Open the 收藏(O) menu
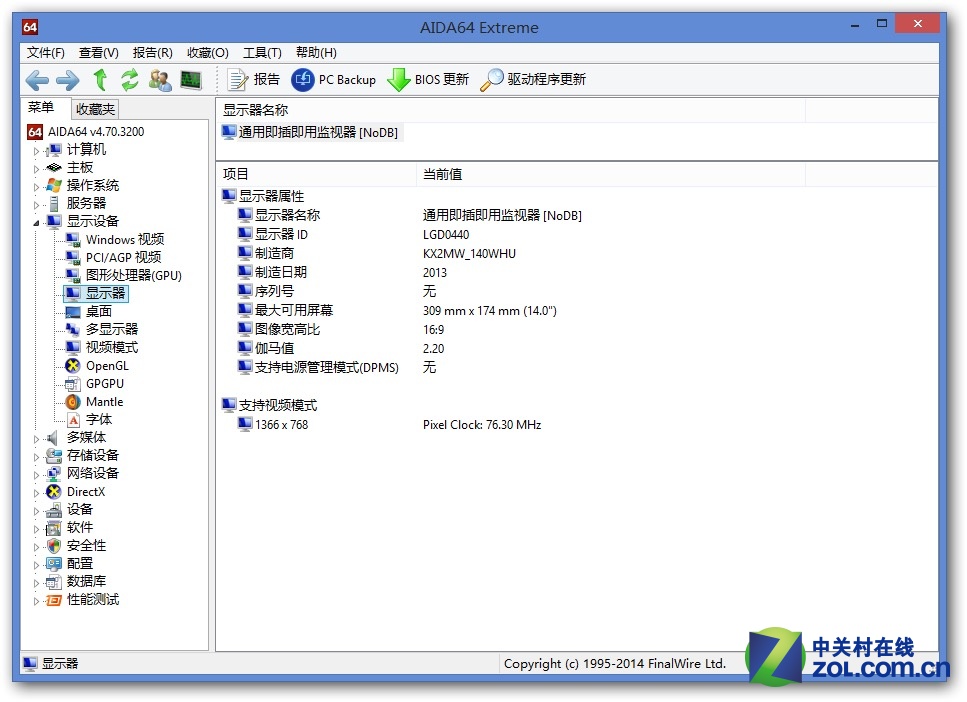This screenshot has height=702, width=967. pyautogui.click(x=208, y=52)
